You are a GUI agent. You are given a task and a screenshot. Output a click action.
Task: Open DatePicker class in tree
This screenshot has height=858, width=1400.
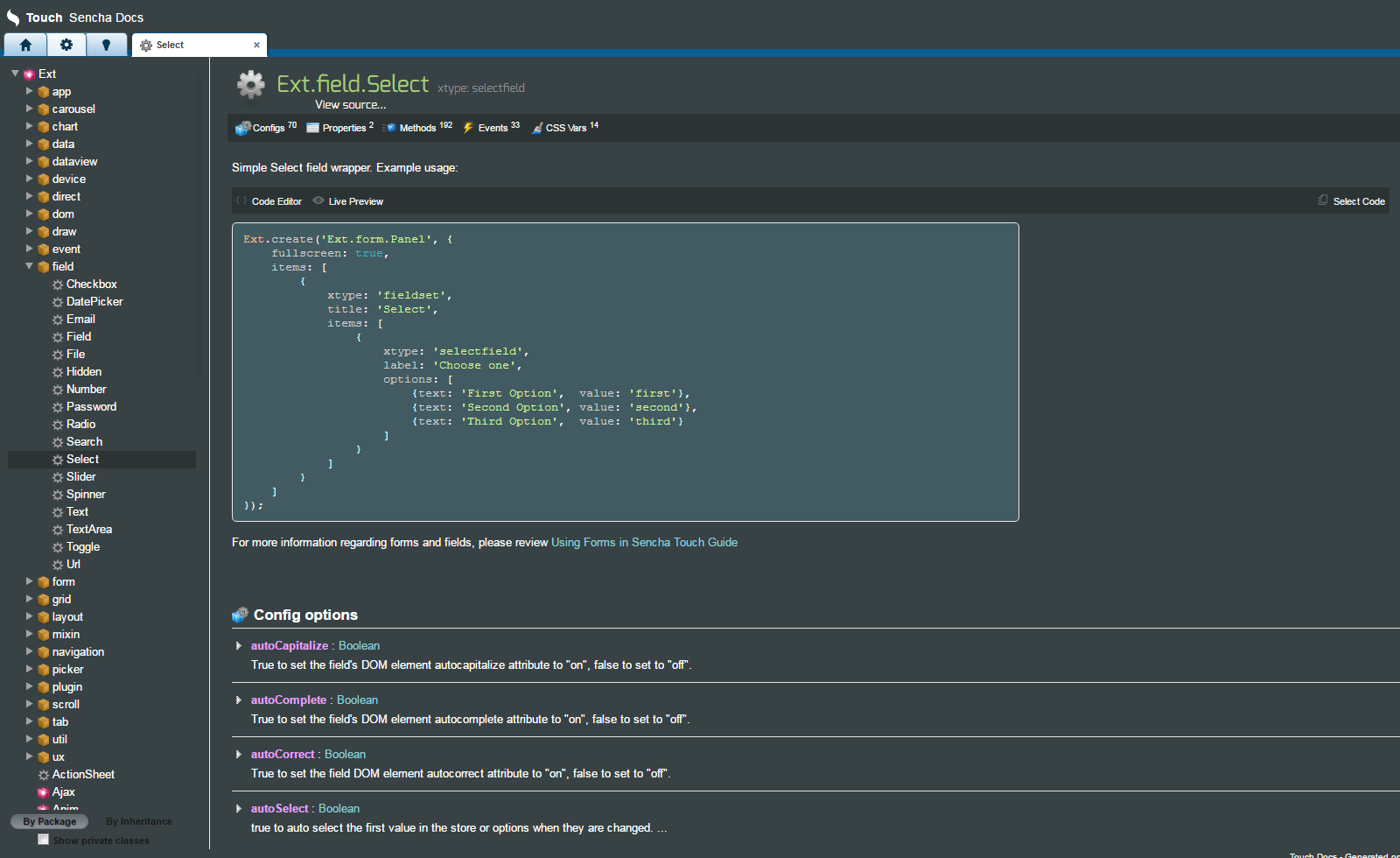94,302
